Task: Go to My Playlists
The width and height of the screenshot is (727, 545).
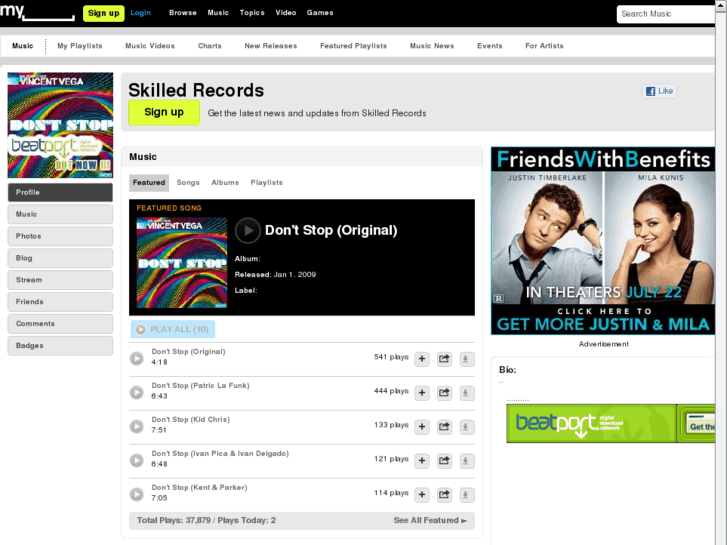Action: coord(80,46)
